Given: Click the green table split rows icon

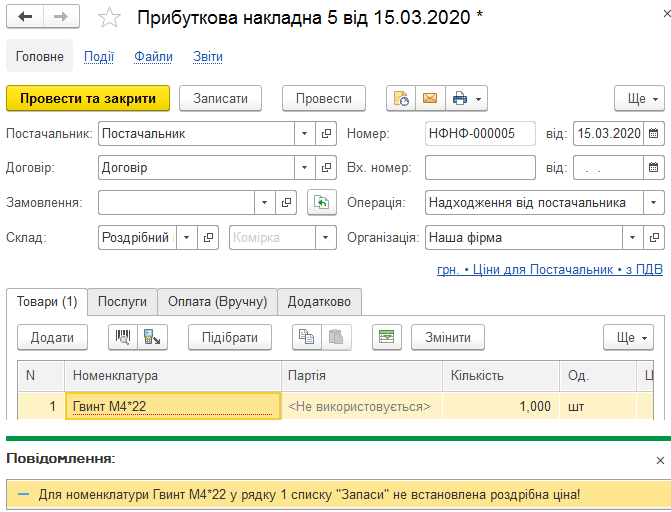Looking at the screenshot, I should pyautogui.click(x=387, y=337).
